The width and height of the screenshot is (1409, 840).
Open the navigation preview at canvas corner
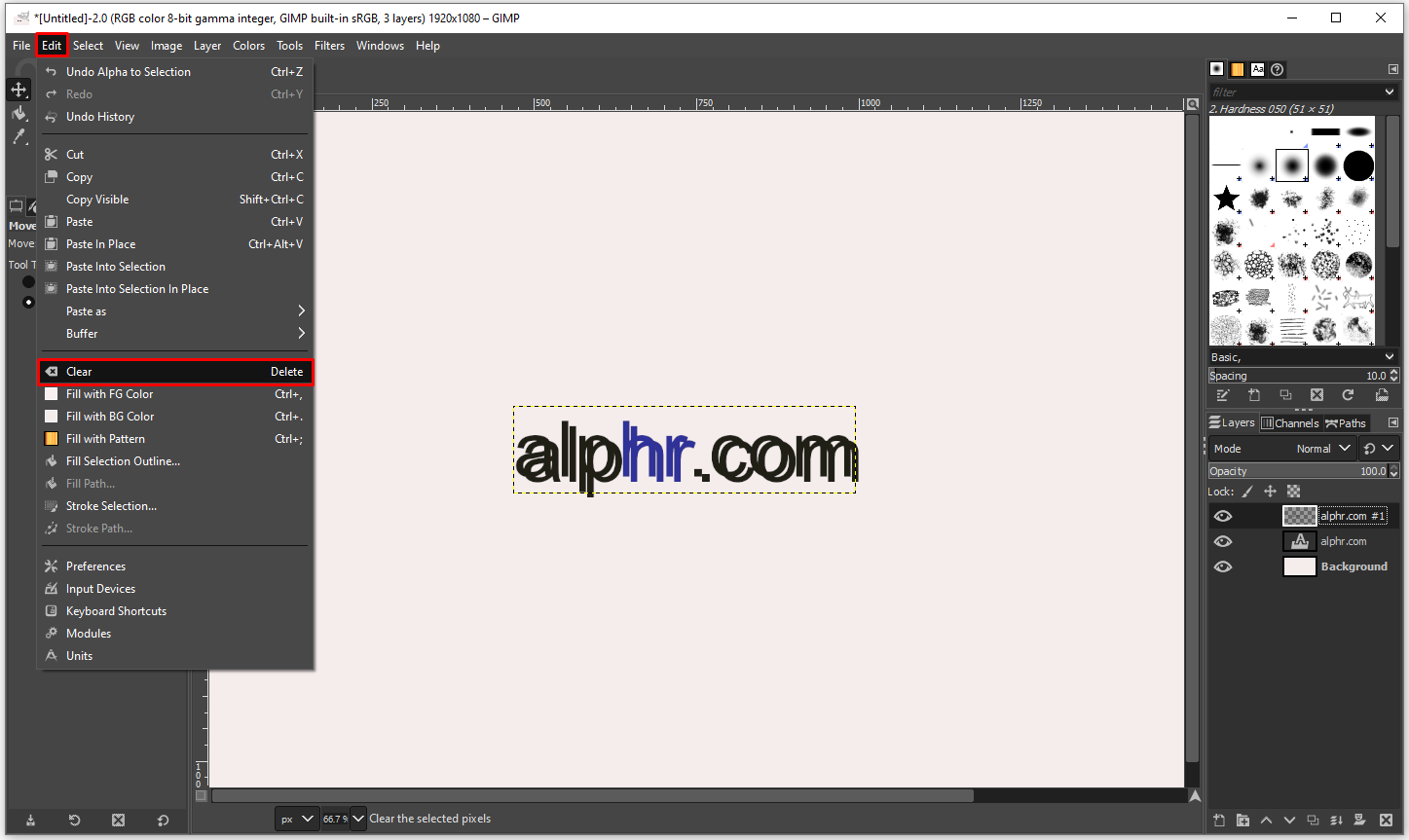[1195, 796]
